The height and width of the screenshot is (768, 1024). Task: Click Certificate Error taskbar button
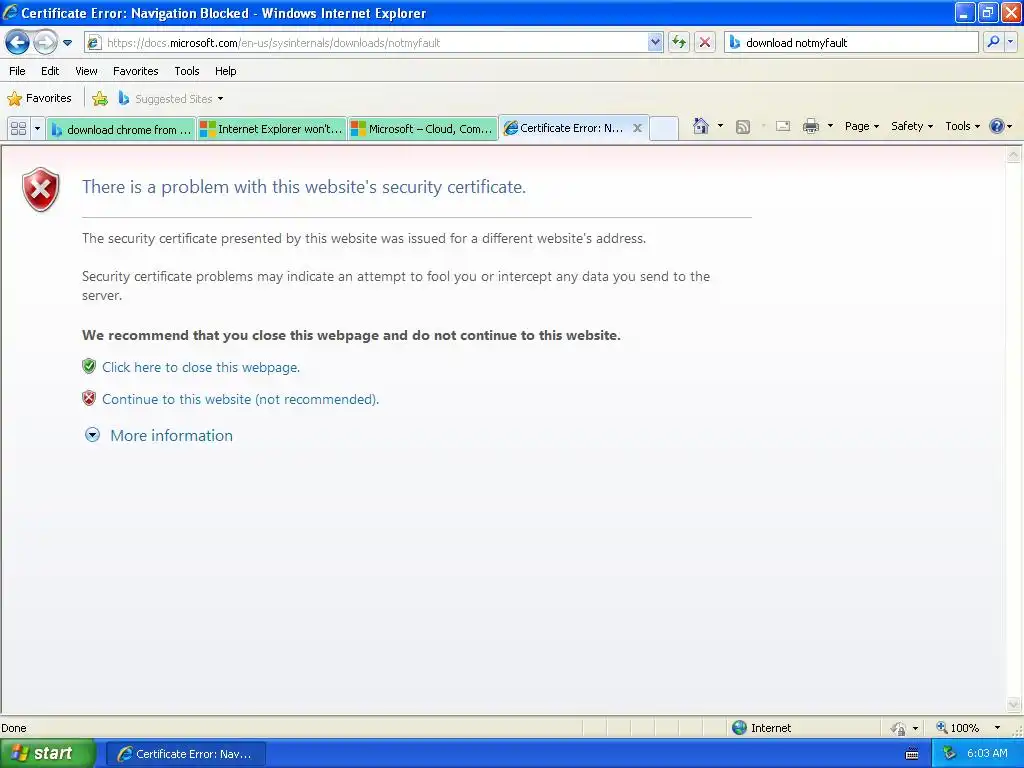185,754
